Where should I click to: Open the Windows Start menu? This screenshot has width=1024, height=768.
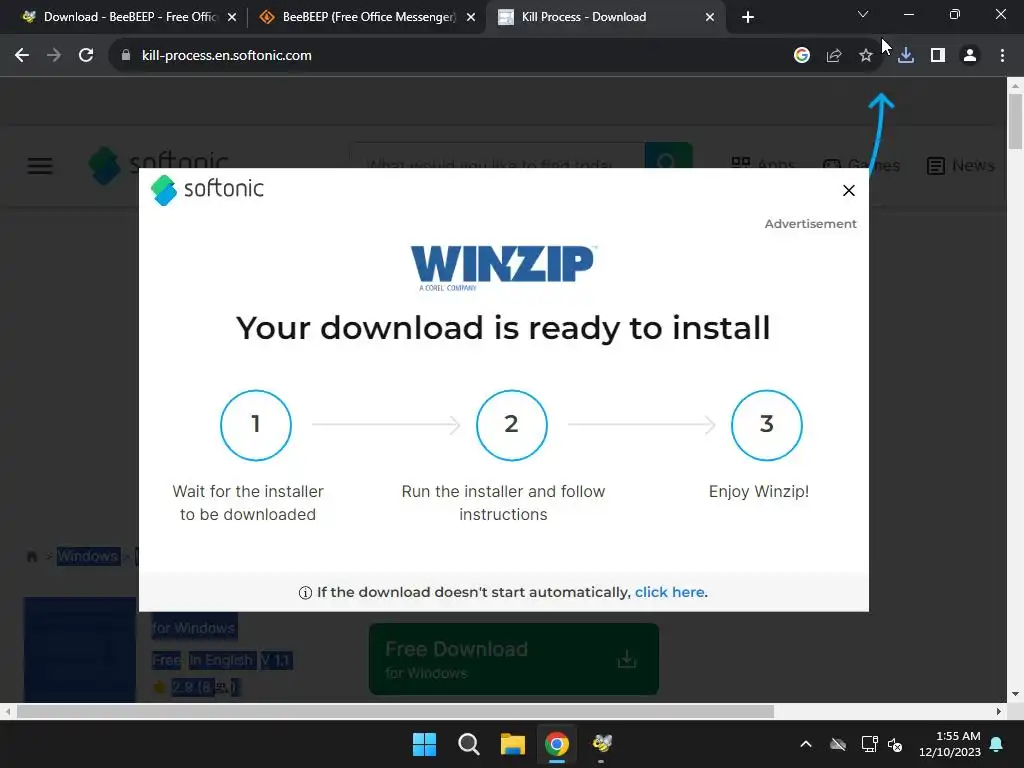424,744
